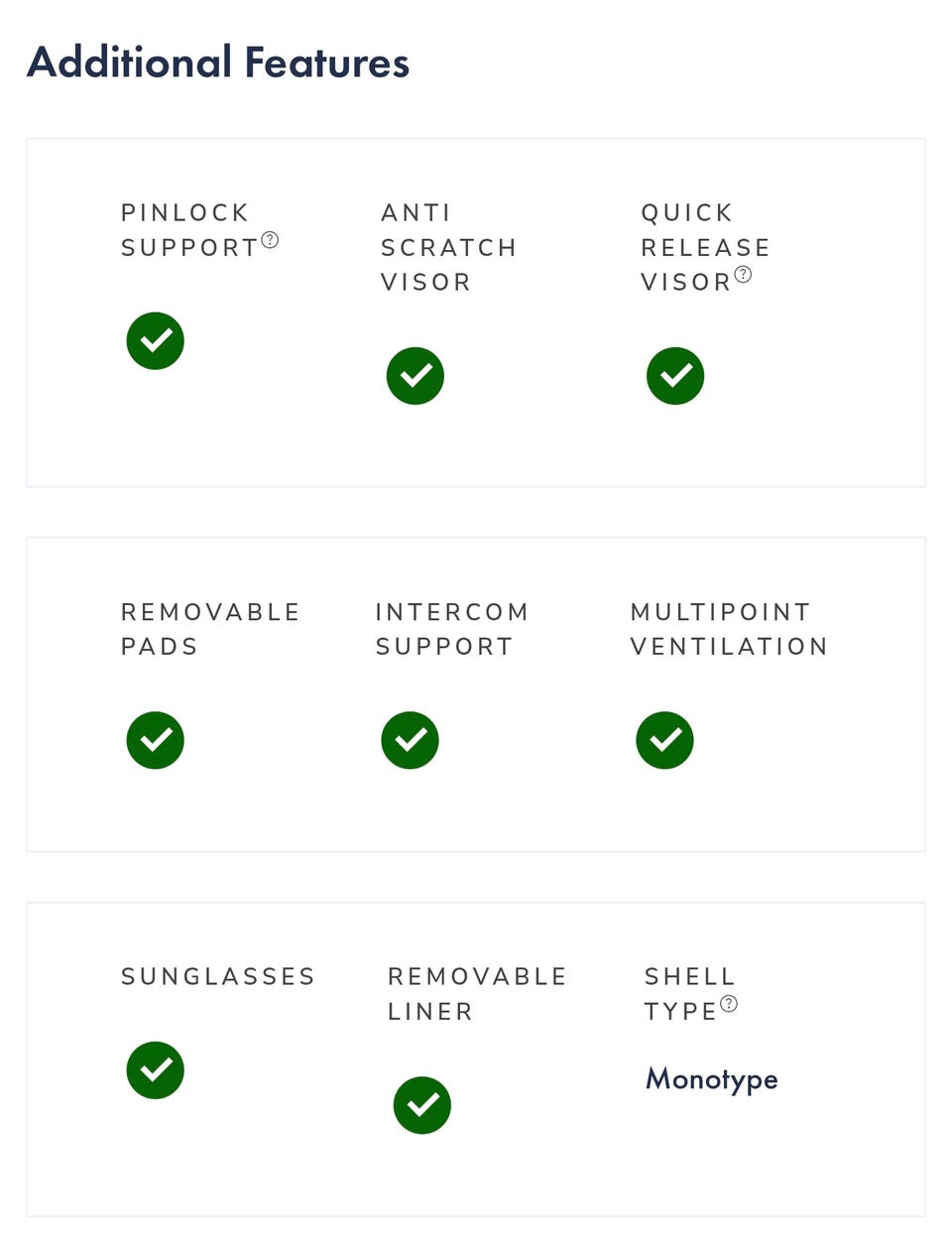The image size is (952, 1248).
Task: Click the Monotype shell type value
Action: pyautogui.click(x=712, y=1078)
